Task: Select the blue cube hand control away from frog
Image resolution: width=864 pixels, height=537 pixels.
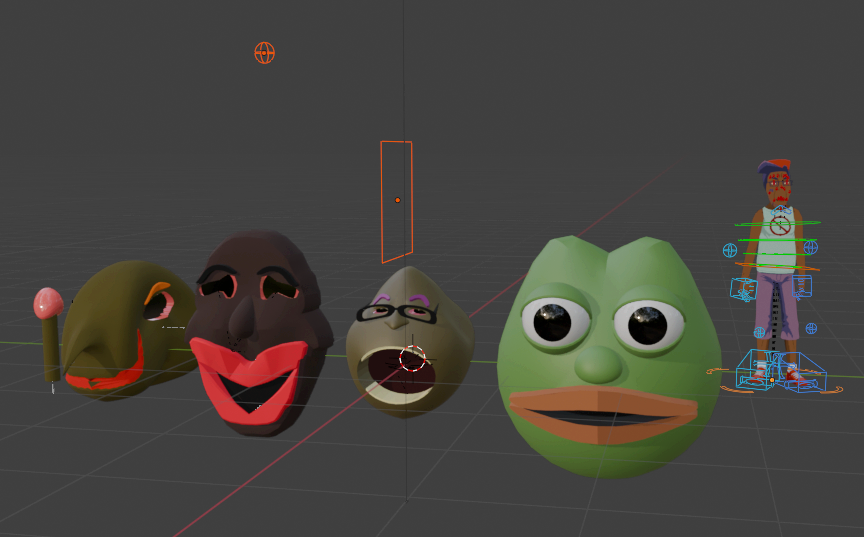Action: (802, 286)
